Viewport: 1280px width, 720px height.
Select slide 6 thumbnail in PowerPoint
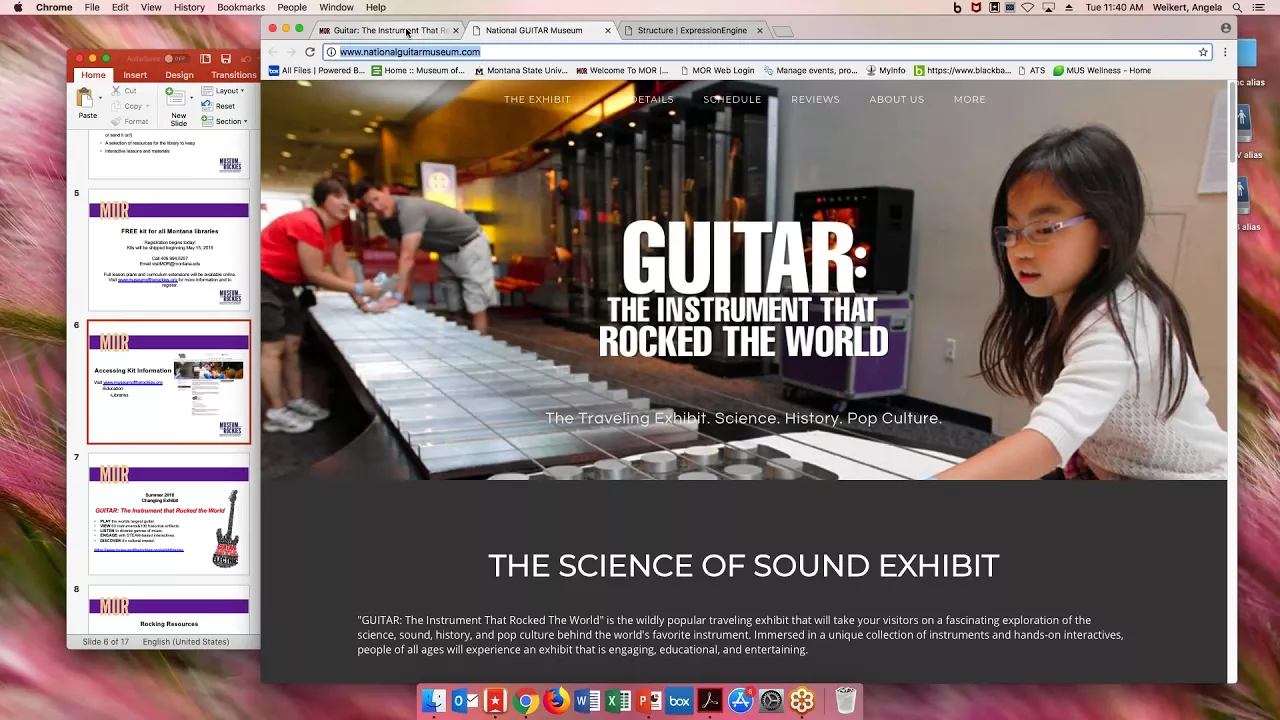pyautogui.click(x=169, y=382)
